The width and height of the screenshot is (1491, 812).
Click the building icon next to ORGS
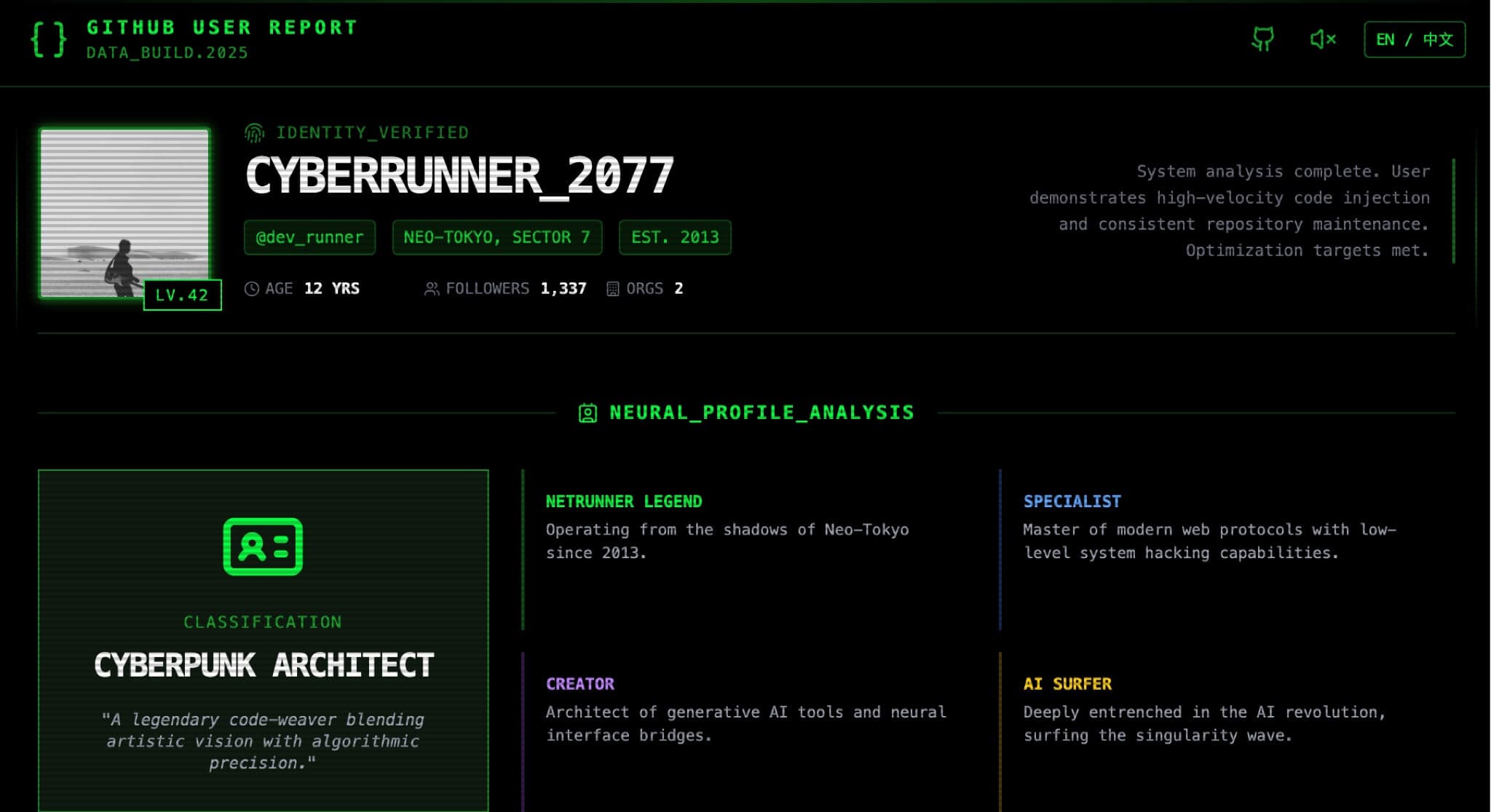[x=612, y=288]
